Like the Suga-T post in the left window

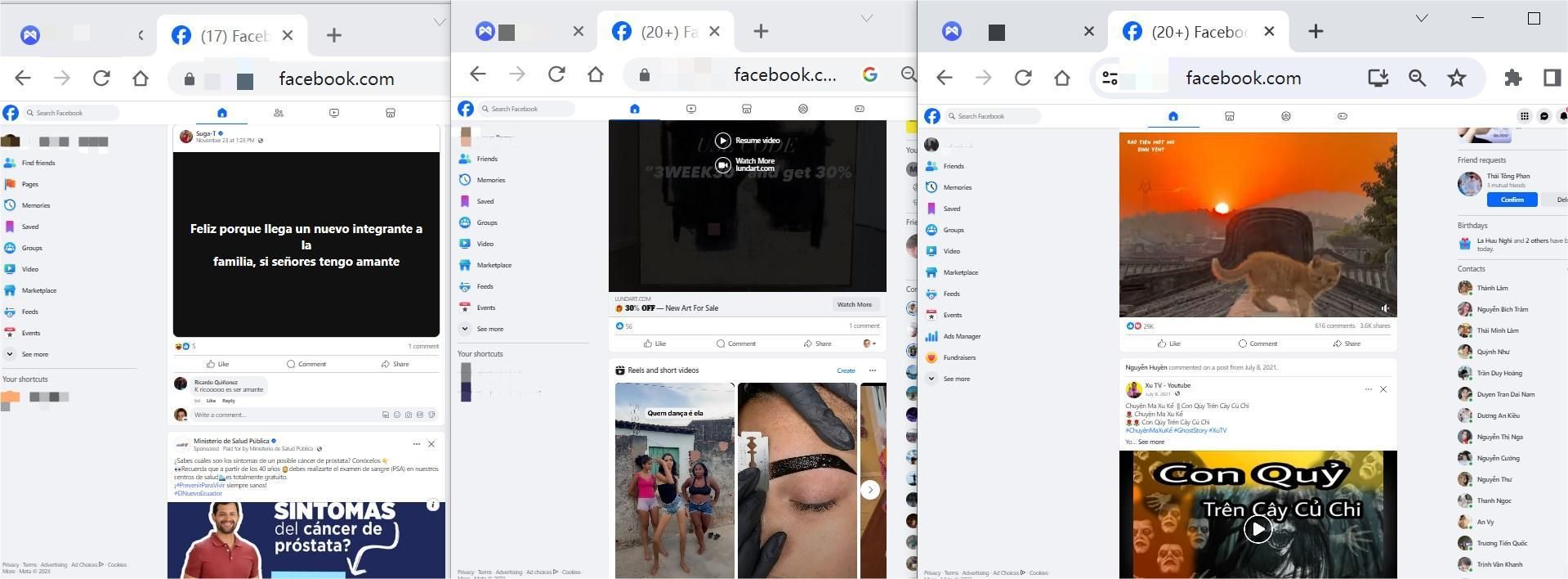click(x=217, y=364)
